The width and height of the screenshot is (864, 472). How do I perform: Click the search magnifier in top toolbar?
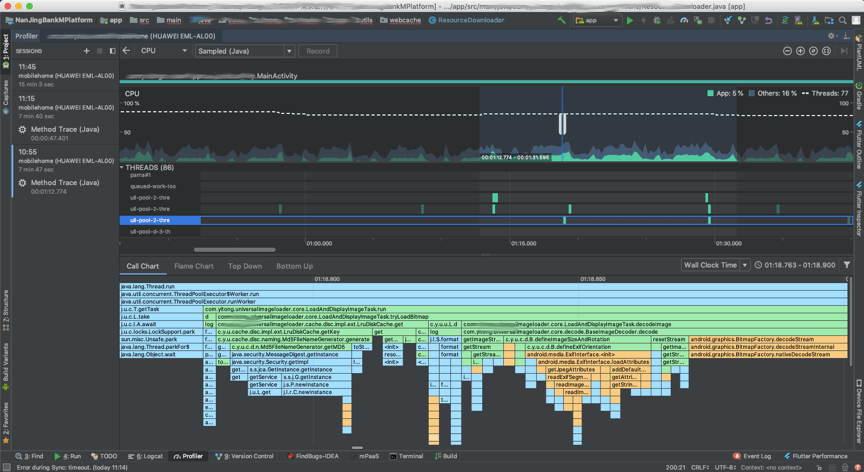pyautogui.click(x=842, y=20)
